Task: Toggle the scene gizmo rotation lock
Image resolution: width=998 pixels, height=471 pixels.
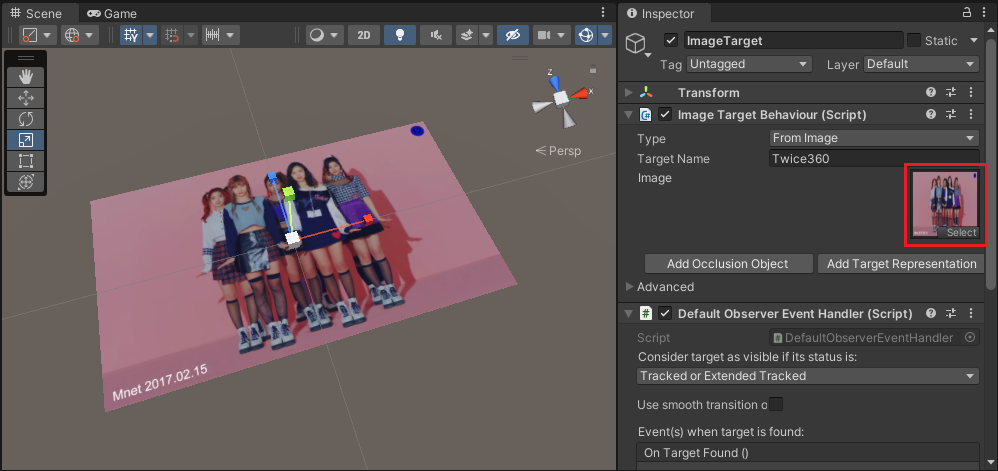Action: (x=593, y=70)
